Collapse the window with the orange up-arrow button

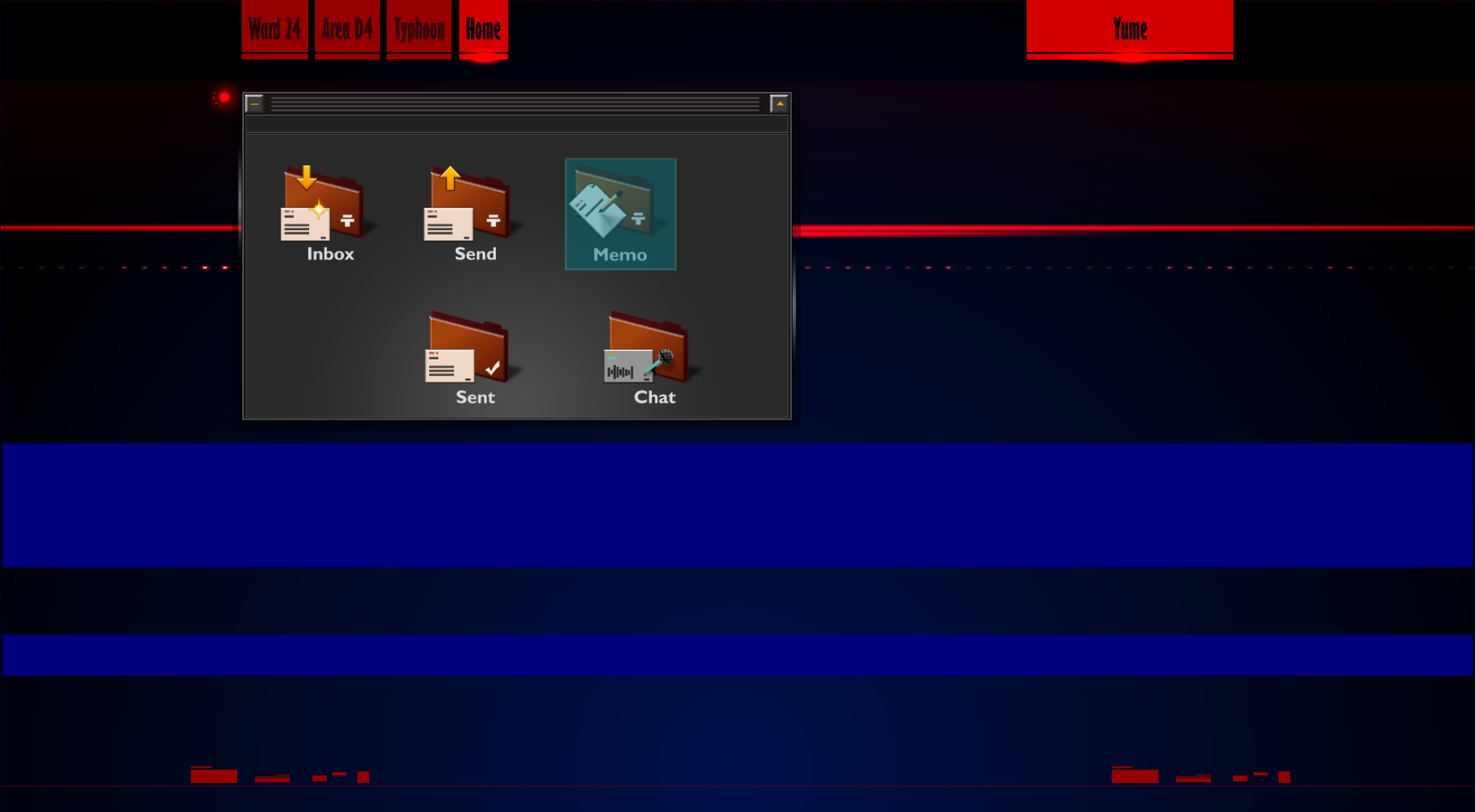coord(779,103)
